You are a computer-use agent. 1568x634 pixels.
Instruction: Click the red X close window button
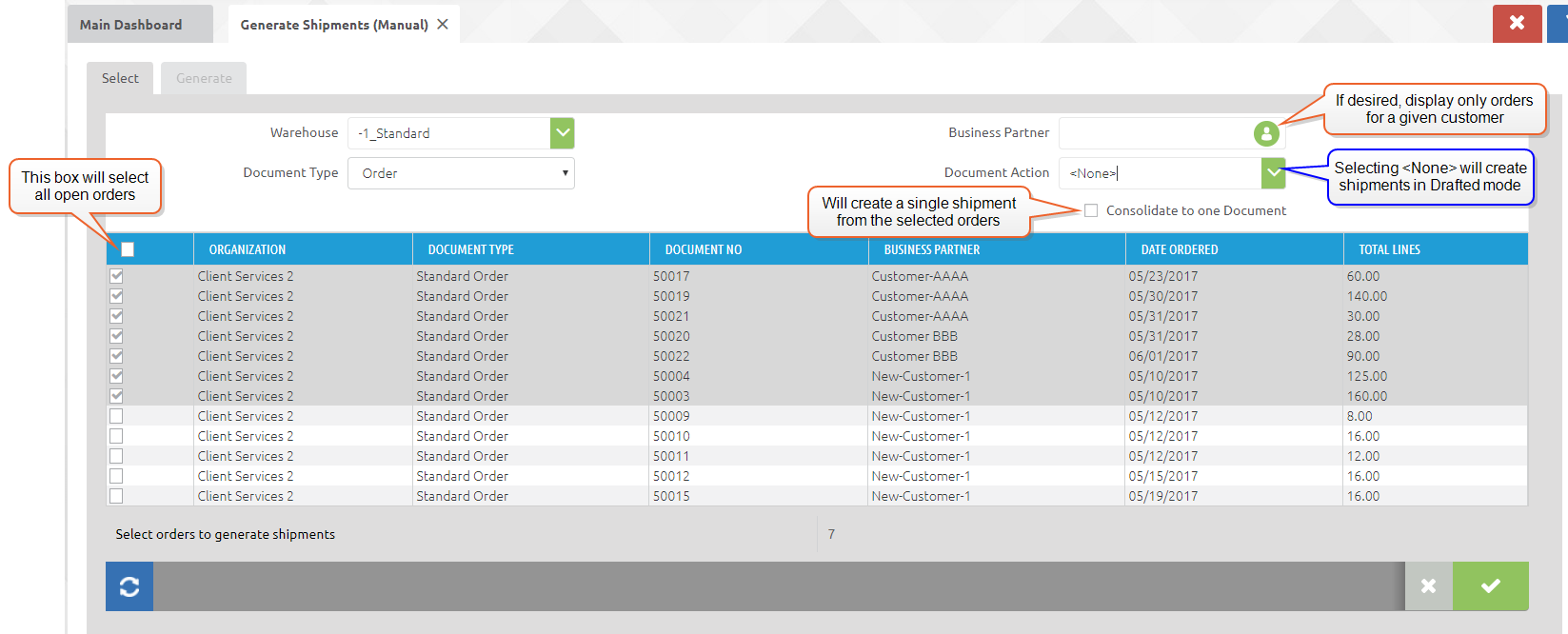(x=1517, y=23)
